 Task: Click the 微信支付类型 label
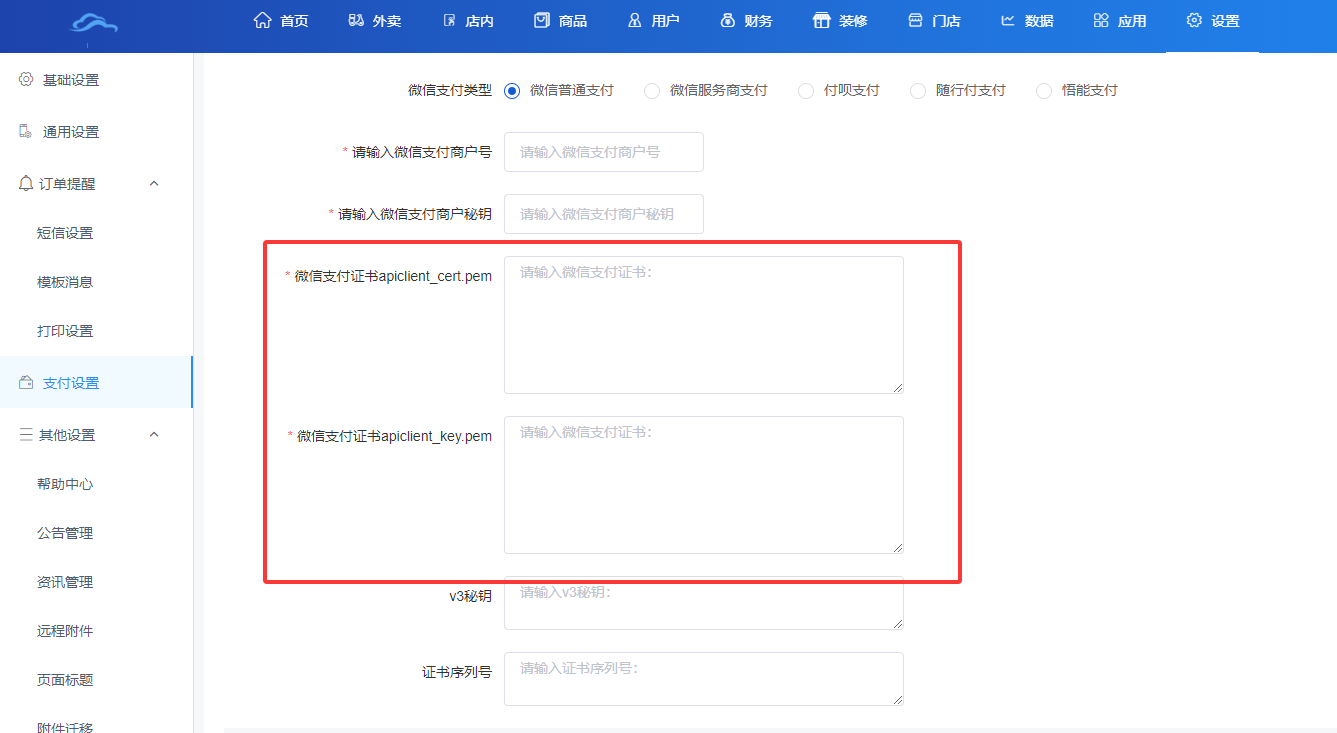pos(450,90)
